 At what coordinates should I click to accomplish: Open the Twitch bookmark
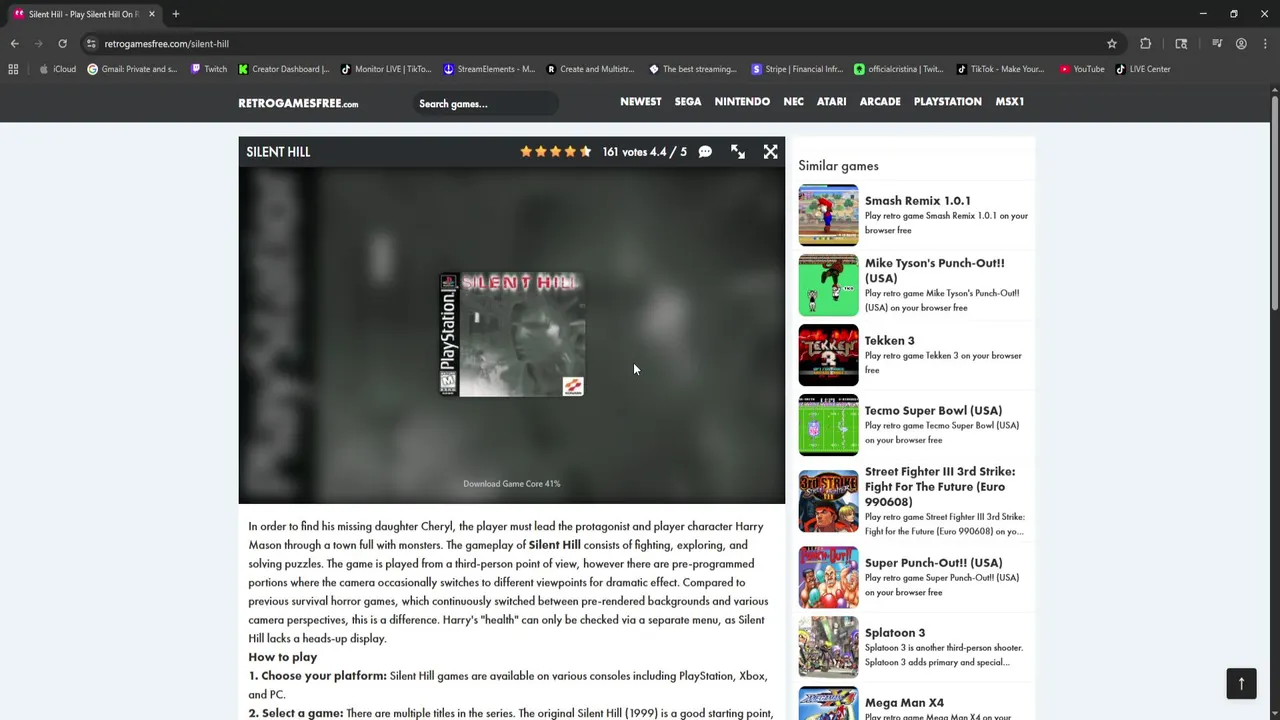(209, 69)
